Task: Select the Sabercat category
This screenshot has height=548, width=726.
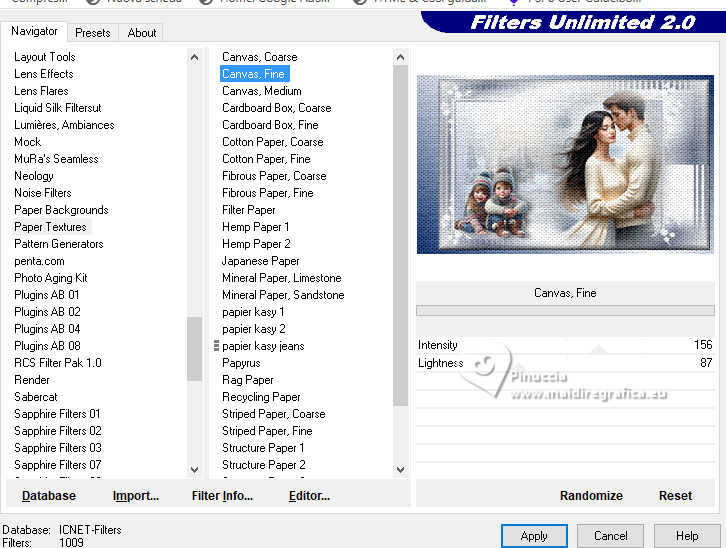Action: tap(36, 397)
